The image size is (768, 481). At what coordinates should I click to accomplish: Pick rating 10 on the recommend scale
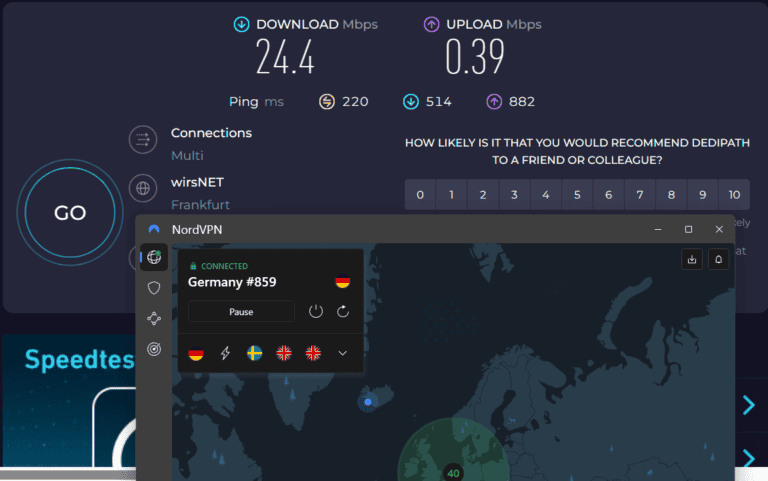pyautogui.click(x=734, y=195)
